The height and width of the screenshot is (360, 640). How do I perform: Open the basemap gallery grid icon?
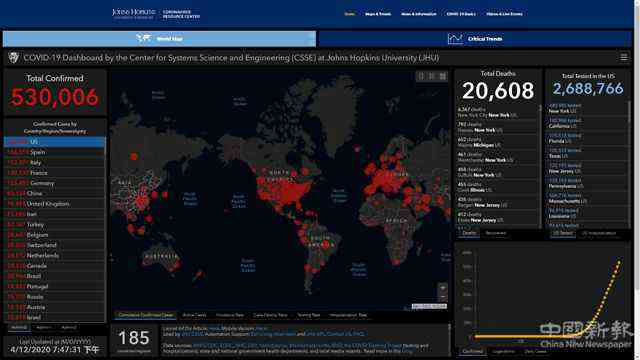coord(443,76)
